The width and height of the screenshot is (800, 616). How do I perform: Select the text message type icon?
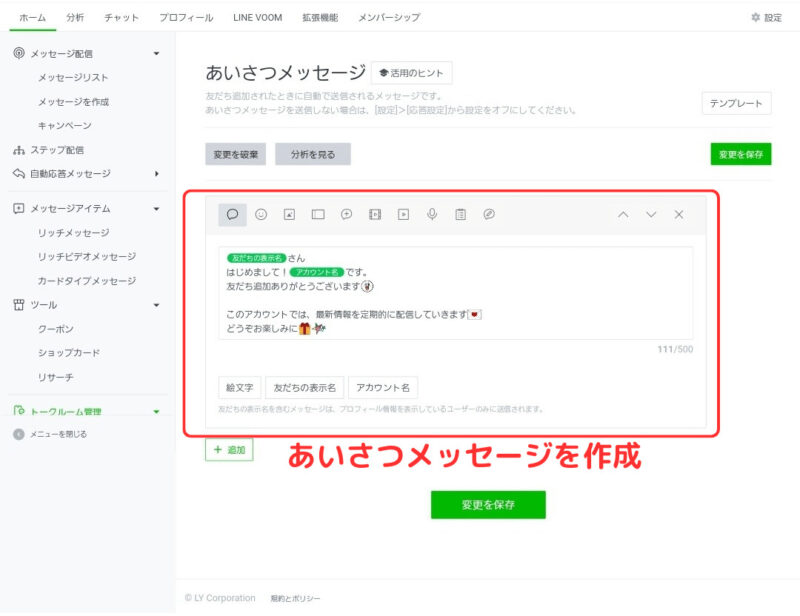232,214
